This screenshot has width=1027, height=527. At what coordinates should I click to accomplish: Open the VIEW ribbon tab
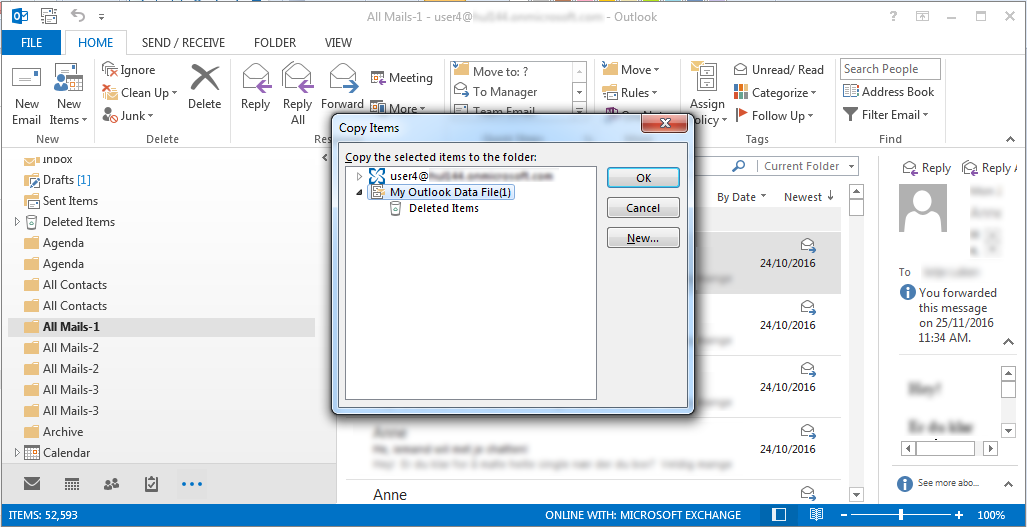pos(338,43)
